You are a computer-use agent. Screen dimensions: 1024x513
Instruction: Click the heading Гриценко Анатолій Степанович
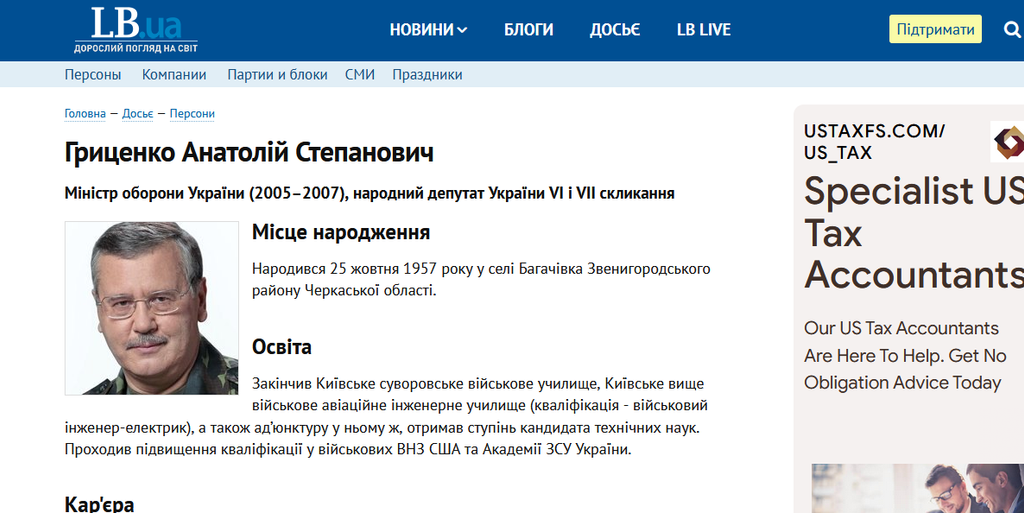pyautogui.click(x=249, y=153)
